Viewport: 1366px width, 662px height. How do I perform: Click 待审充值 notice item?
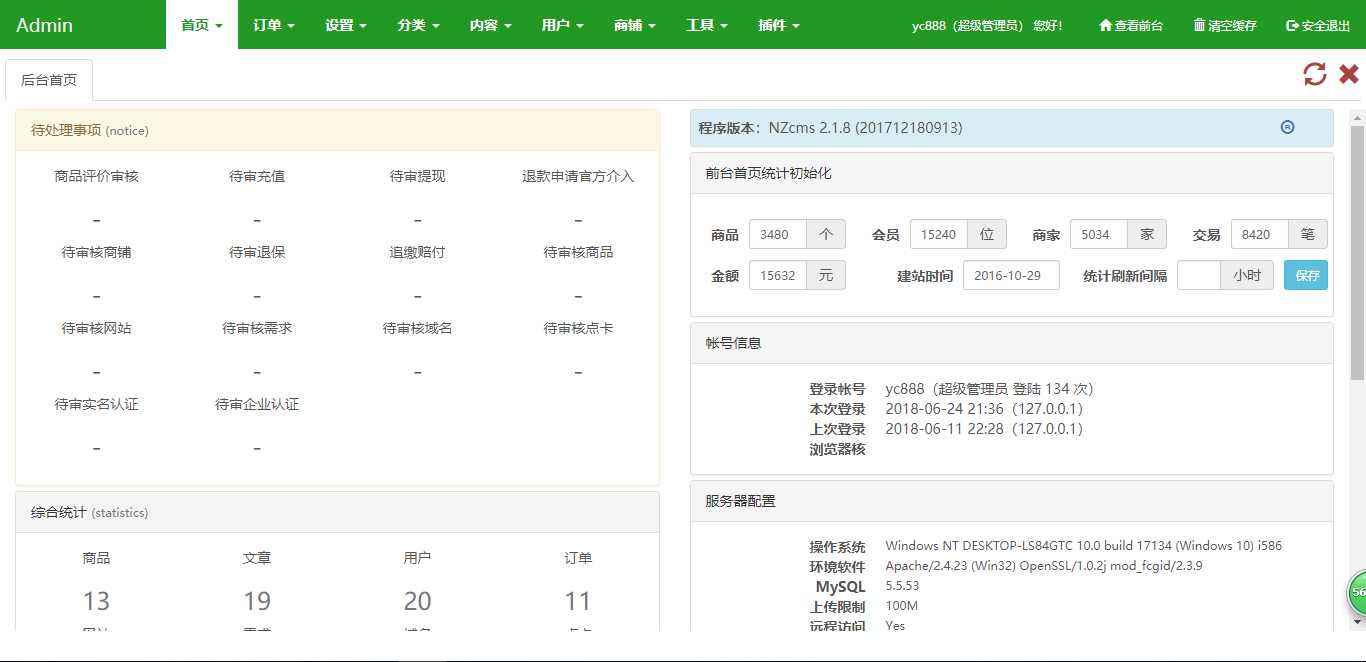[257, 176]
